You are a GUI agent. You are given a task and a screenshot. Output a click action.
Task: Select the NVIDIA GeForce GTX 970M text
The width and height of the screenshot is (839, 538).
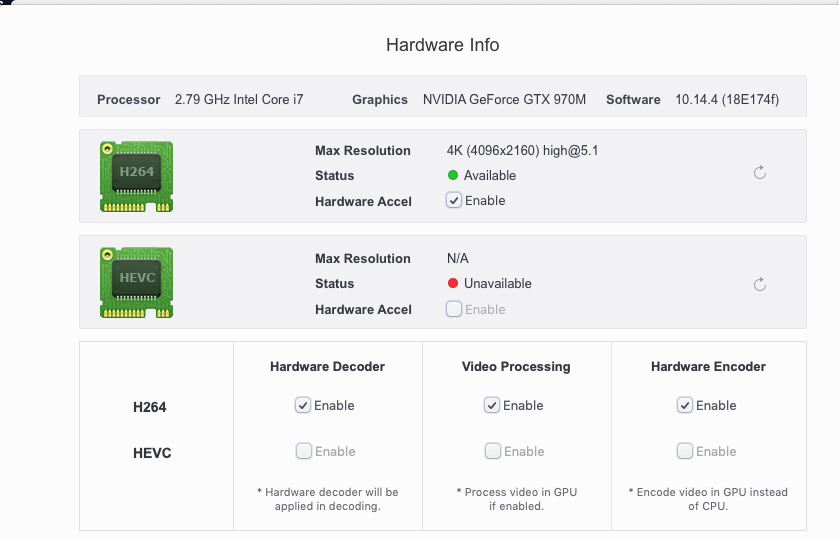point(505,100)
